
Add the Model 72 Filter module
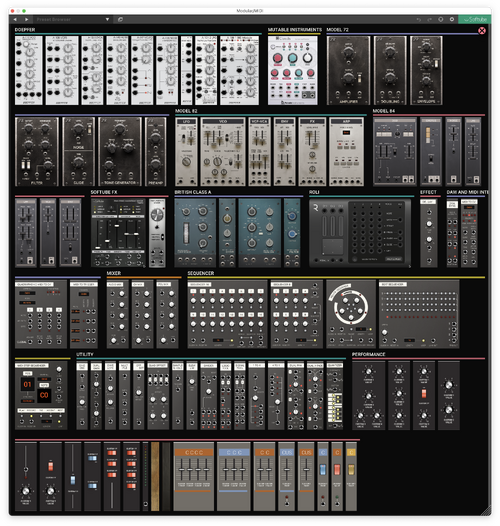click(x=37, y=152)
